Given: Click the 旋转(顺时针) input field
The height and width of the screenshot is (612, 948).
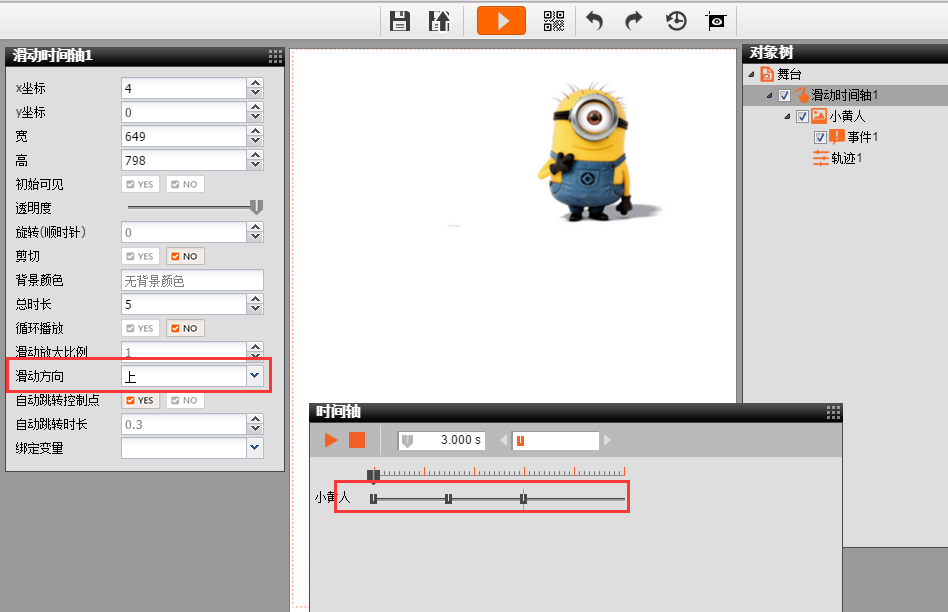Looking at the screenshot, I should click(x=184, y=232).
